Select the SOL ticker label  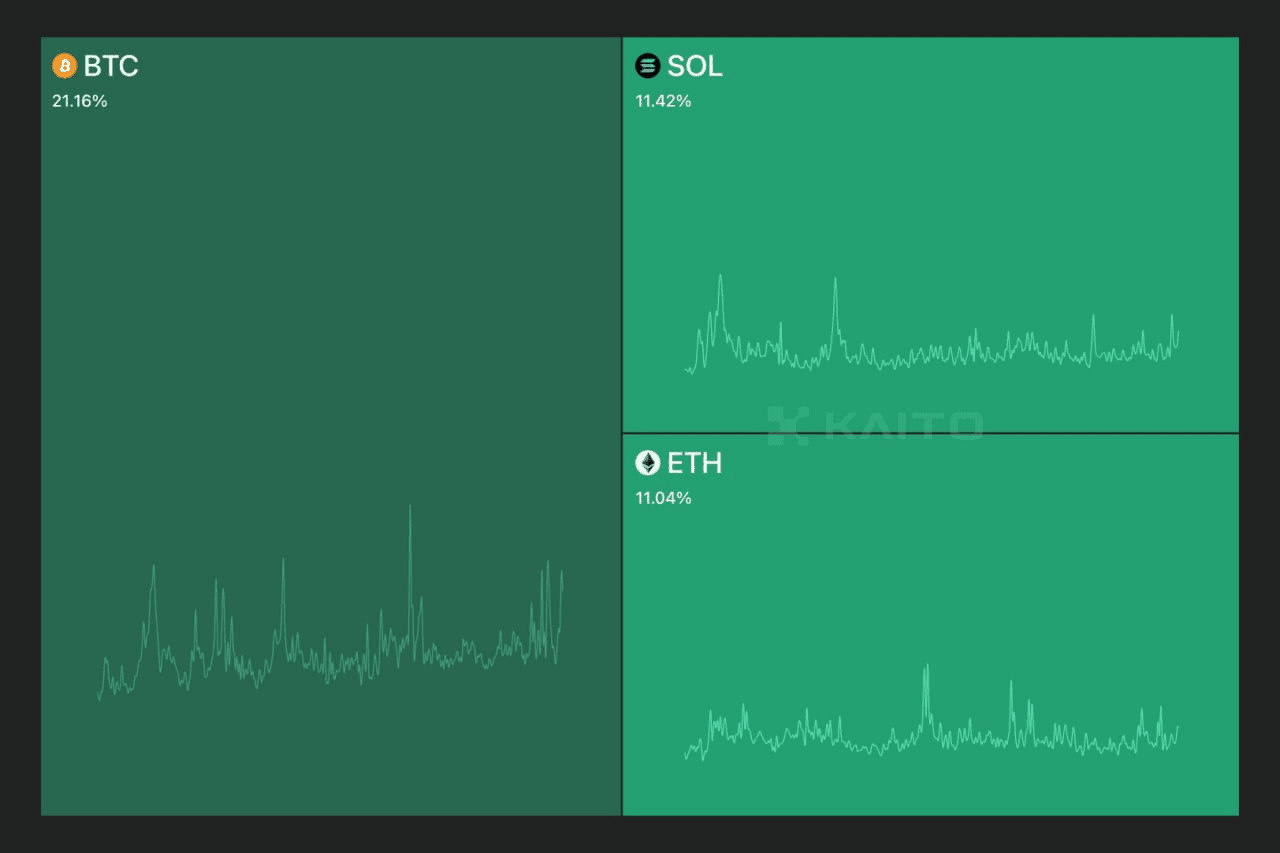click(695, 66)
